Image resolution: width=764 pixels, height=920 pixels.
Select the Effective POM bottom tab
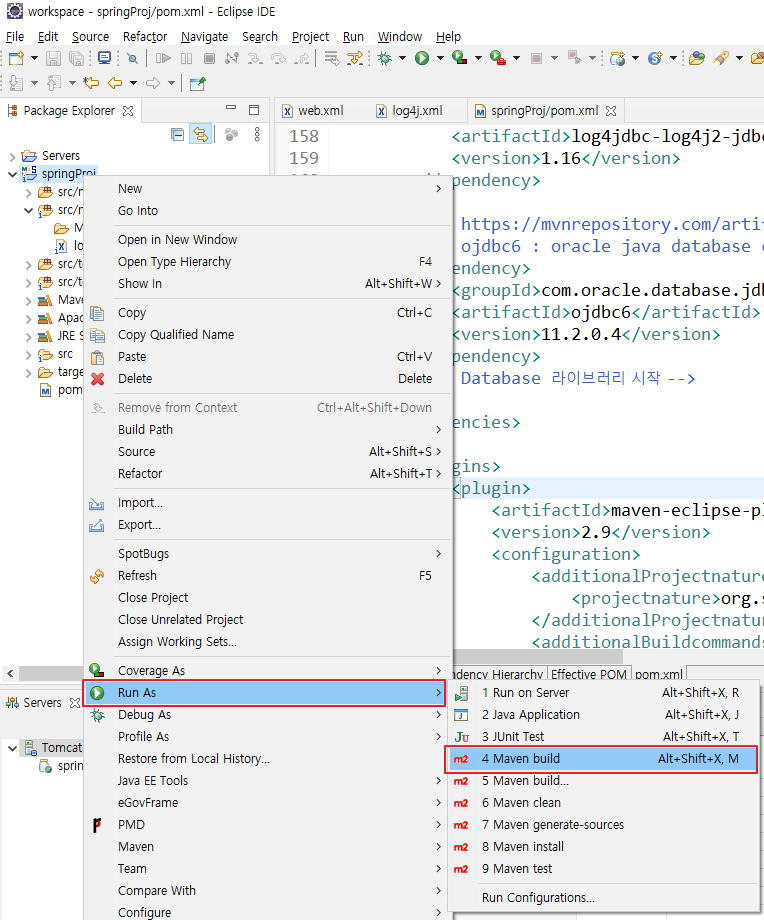pos(589,674)
